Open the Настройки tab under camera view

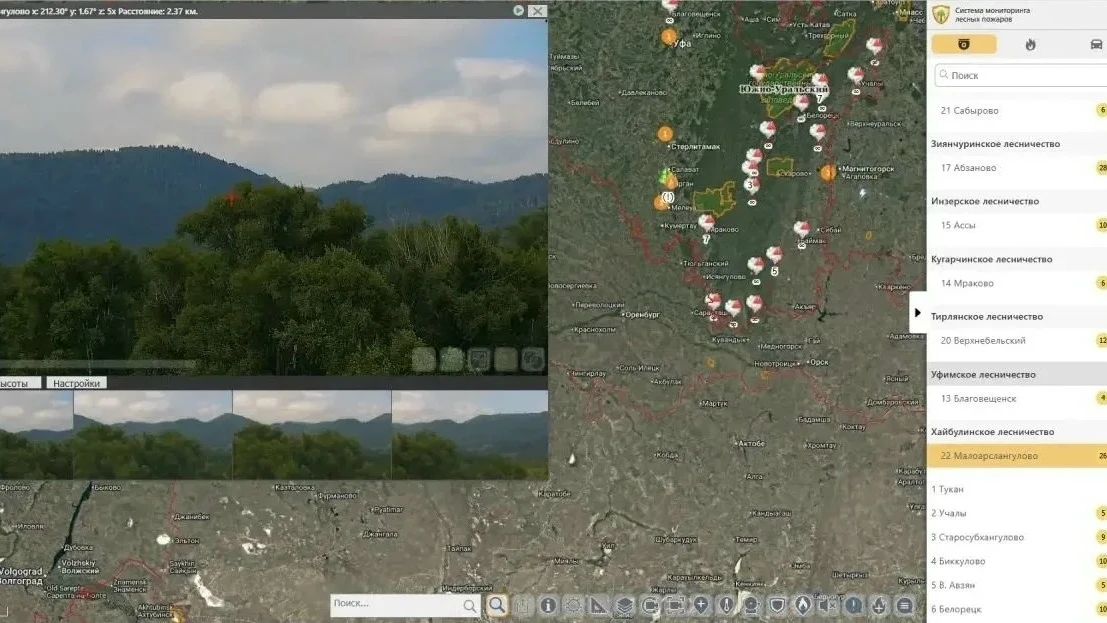point(76,383)
